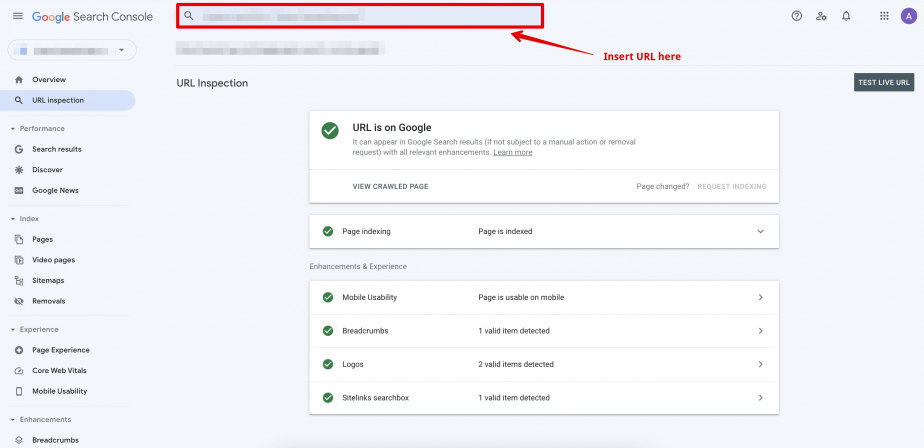Click the Core Web Vitals gauge icon
Screen dimensions: 924x448
tap(19, 371)
